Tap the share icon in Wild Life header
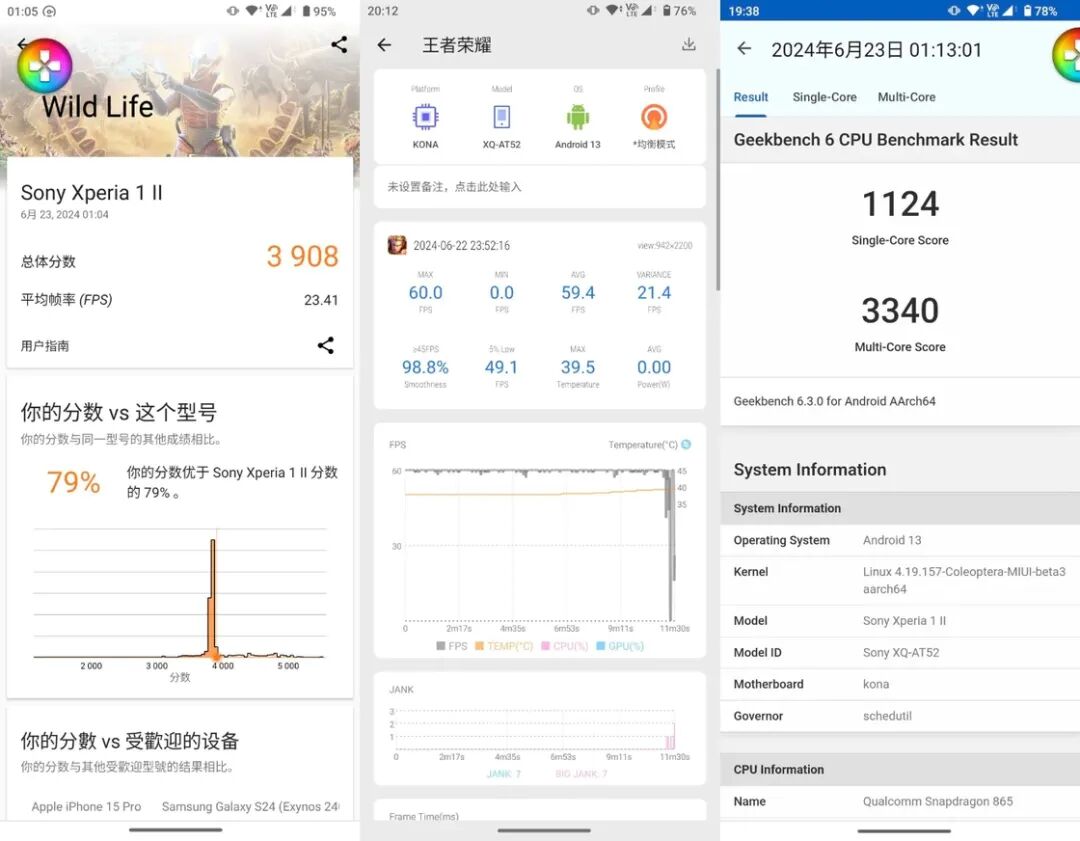 tap(339, 45)
